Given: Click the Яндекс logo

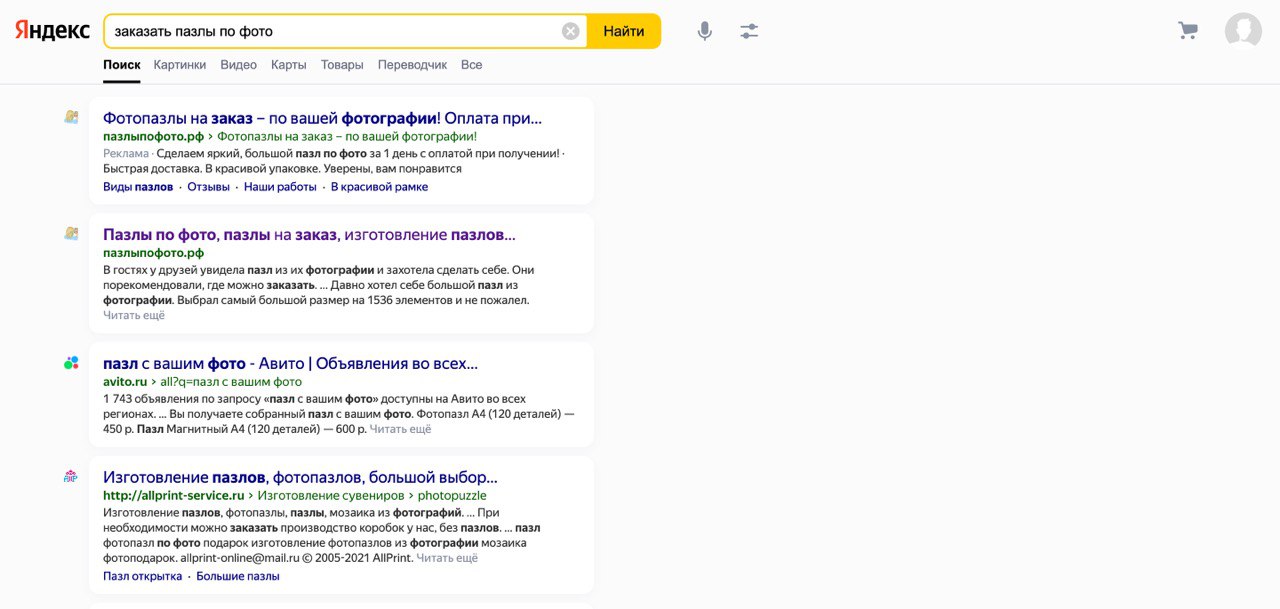Looking at the screenshot, I should 52,31.
